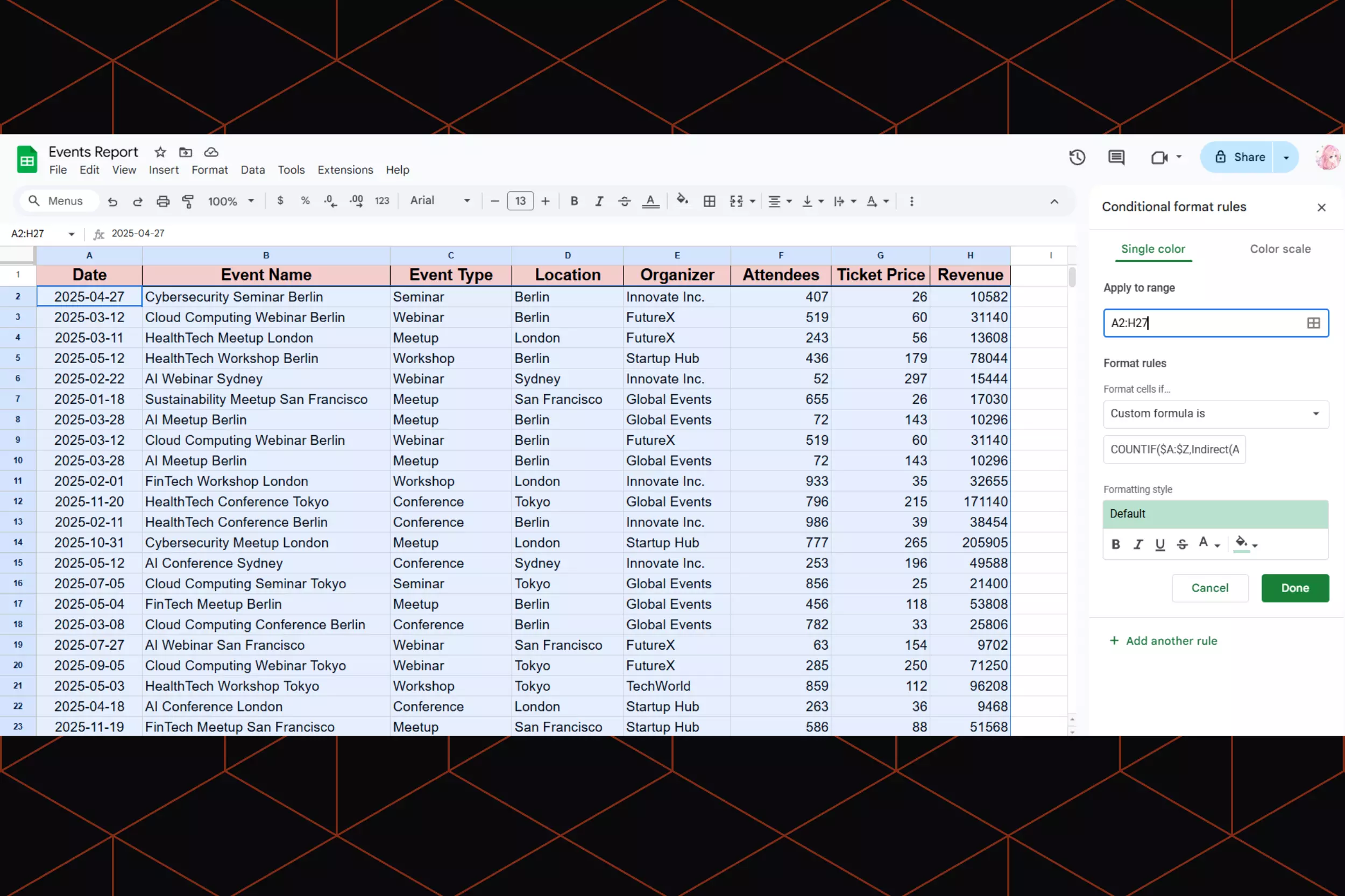Click the toolbar fill color bucket
The height and width of the screenshot is (896, 1345).
(x=682, y=200)
